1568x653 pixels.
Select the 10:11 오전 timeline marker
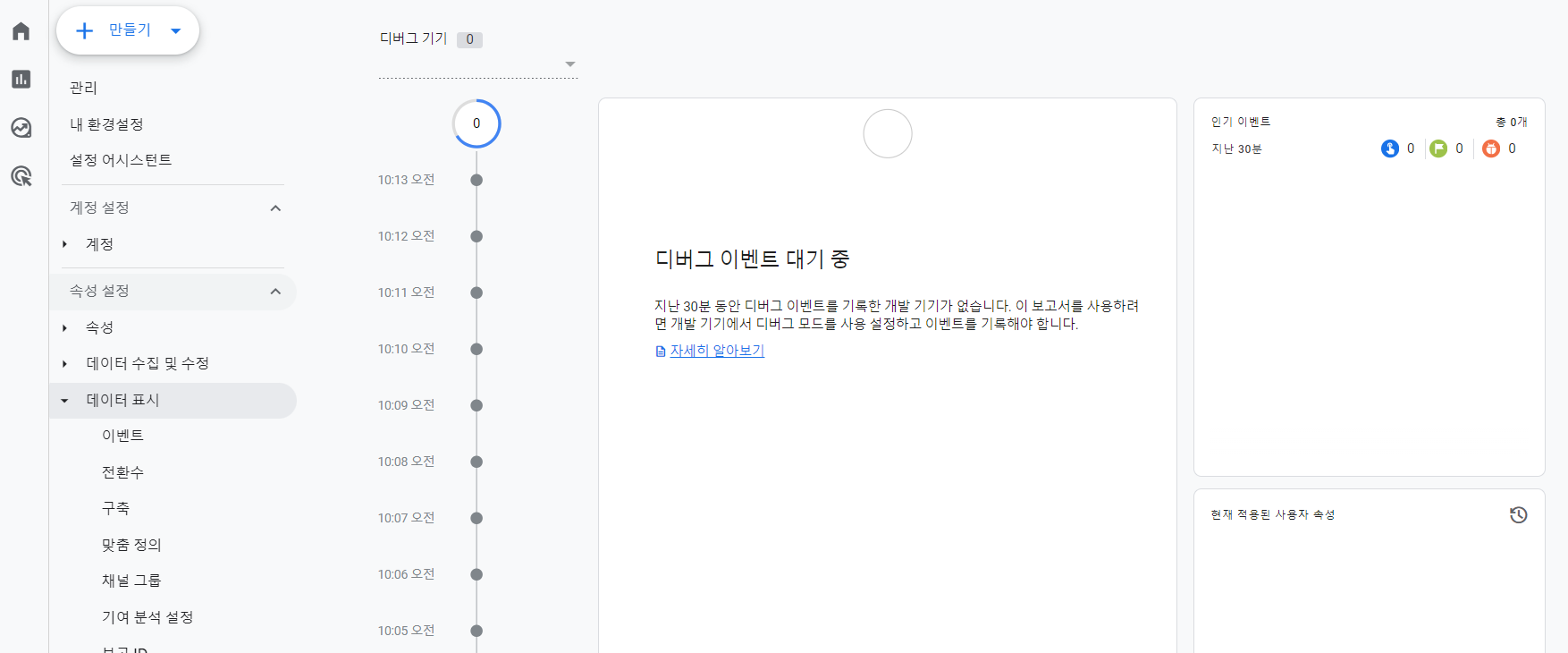click(476, 293)
